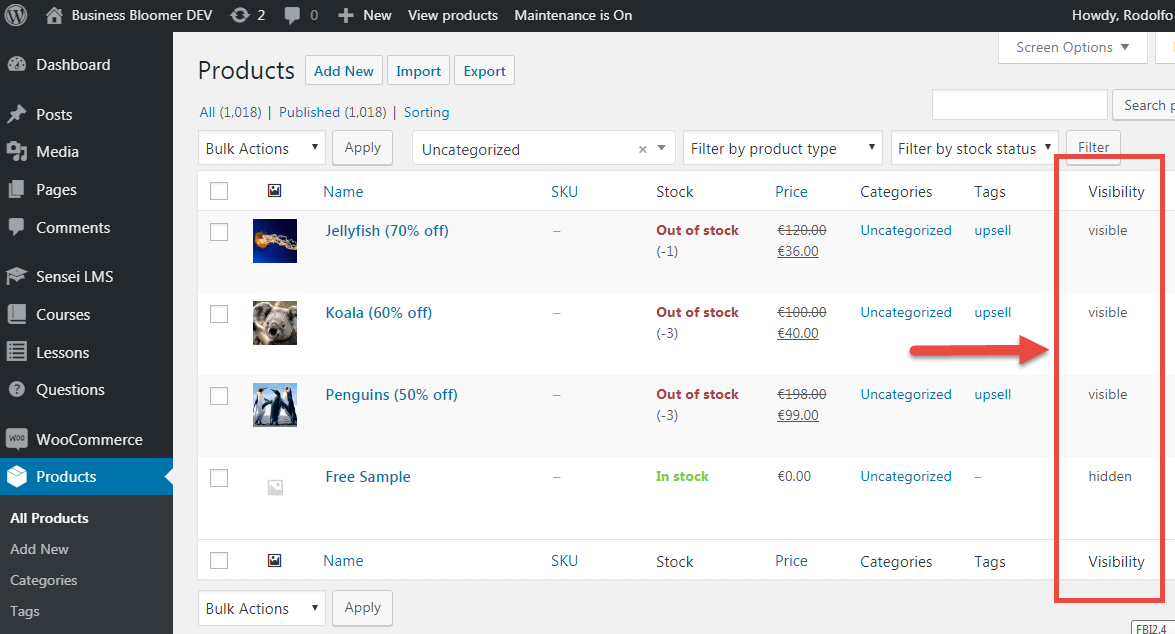This screenshot has width=1175, height=634.
Task: Open comments via the speech bubble icon
Action: point(293,15)
